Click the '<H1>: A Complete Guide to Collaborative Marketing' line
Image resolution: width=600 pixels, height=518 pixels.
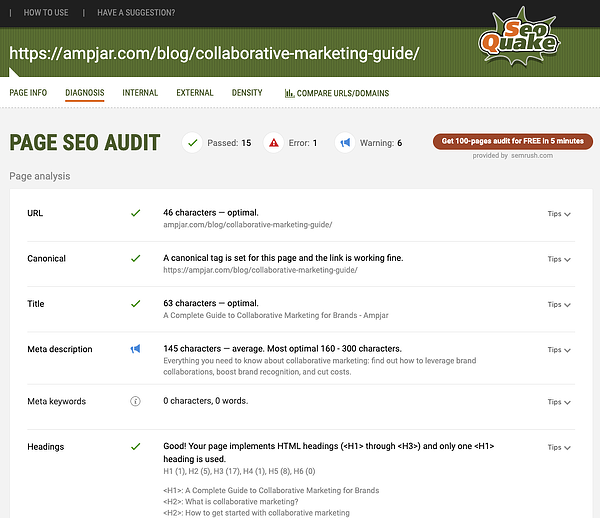tap(271, 490)
